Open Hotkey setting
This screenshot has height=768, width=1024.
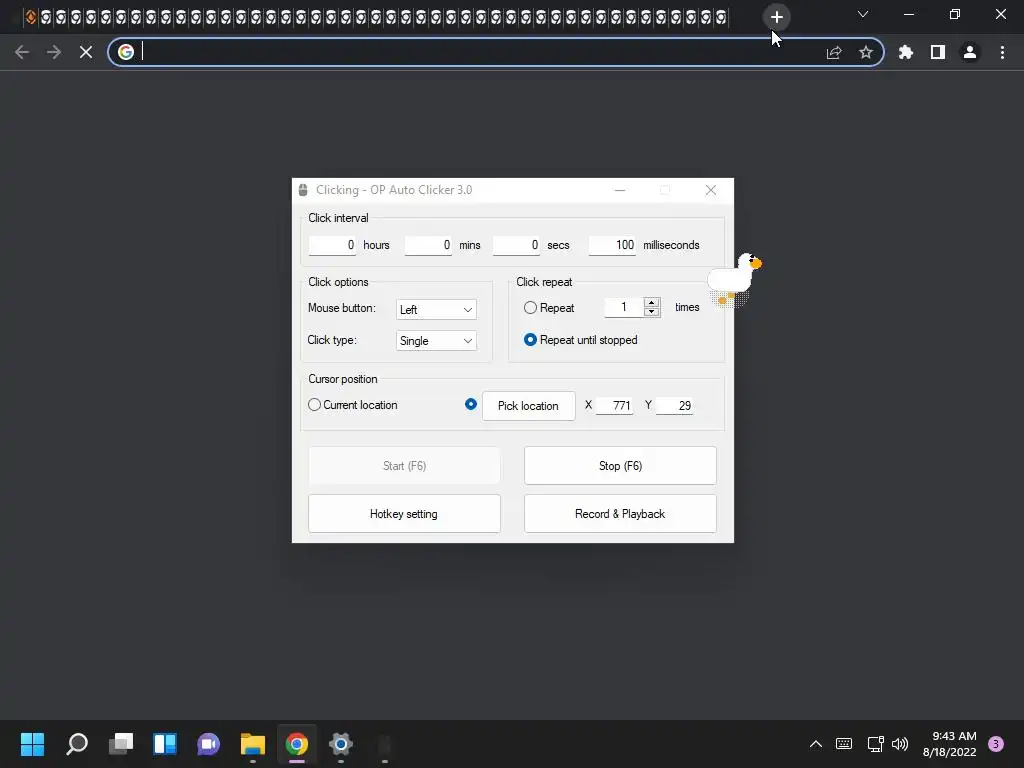pyautogui.click(x=404, y=514)
